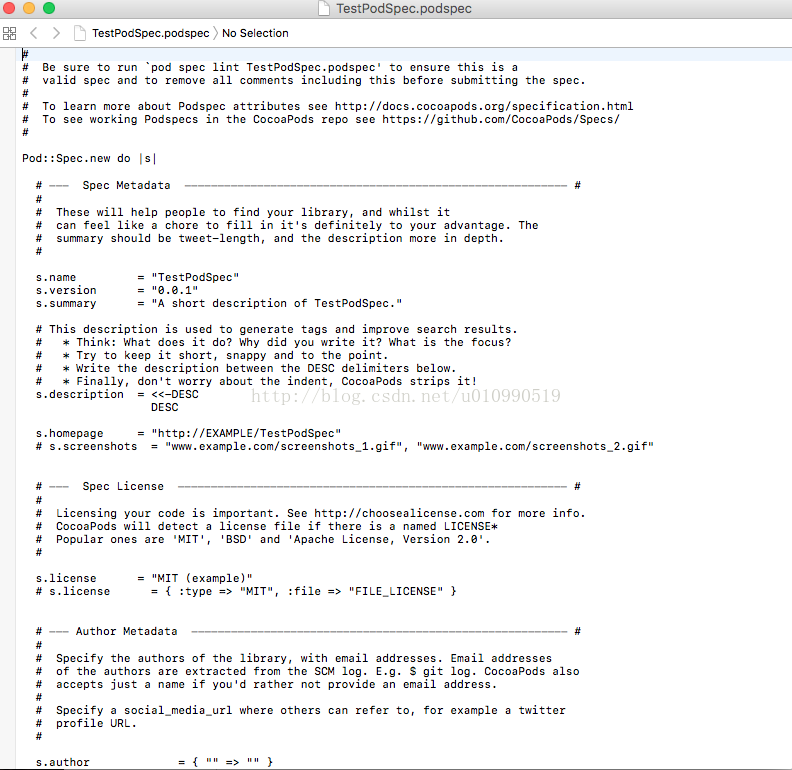
Task: Click the s.summary short description string
Action: (277, 303)
